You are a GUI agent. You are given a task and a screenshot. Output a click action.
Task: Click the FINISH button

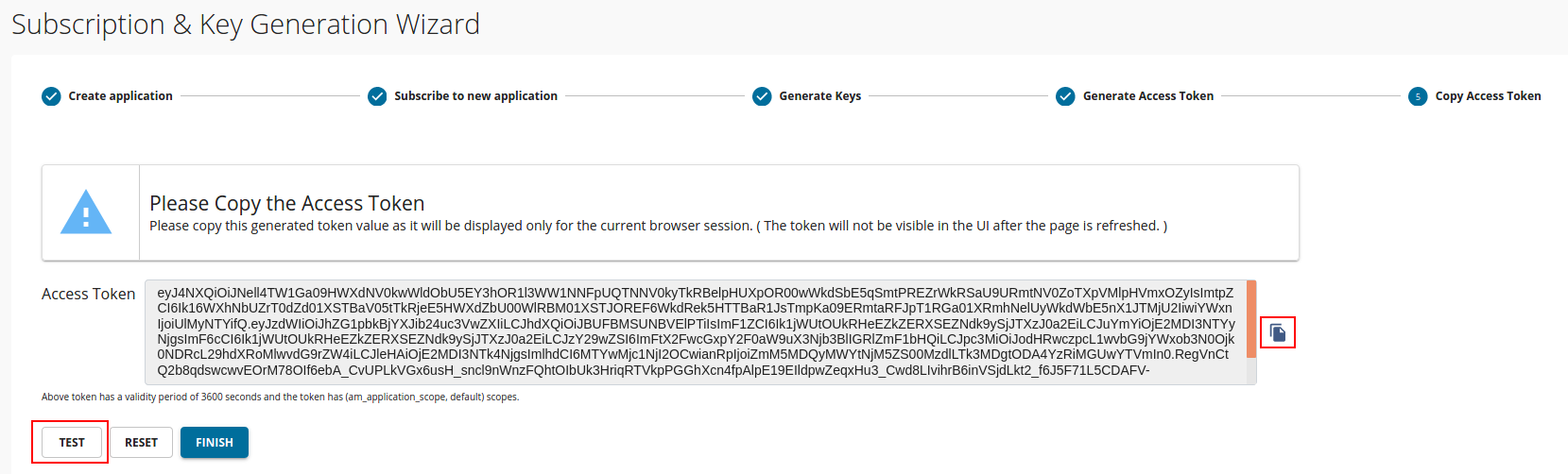pyautogui.click(x=215, y=443)
